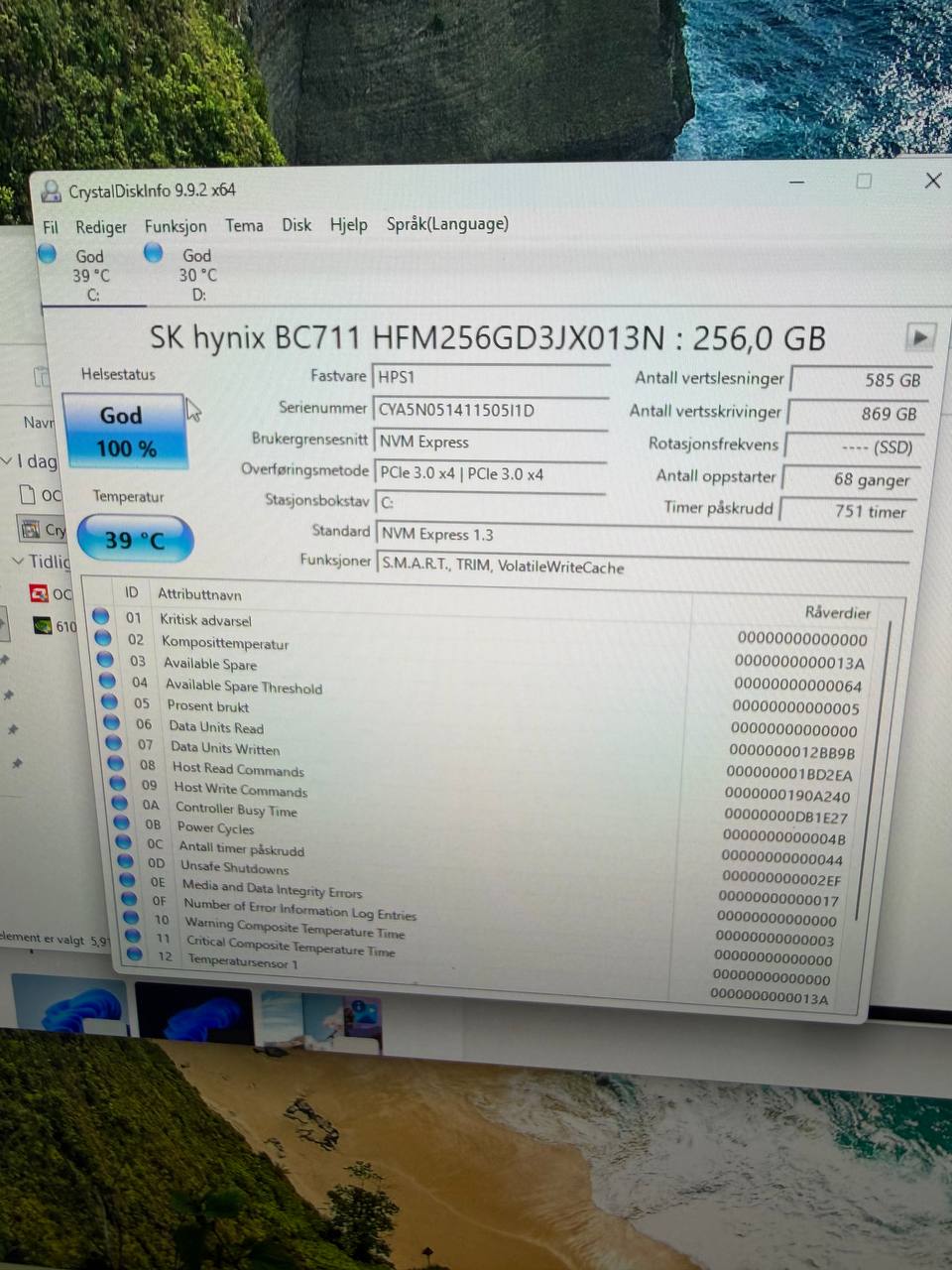Click status dot for Host Read Commands
This screenshot has width=952, height=1270.
point(116,764)
